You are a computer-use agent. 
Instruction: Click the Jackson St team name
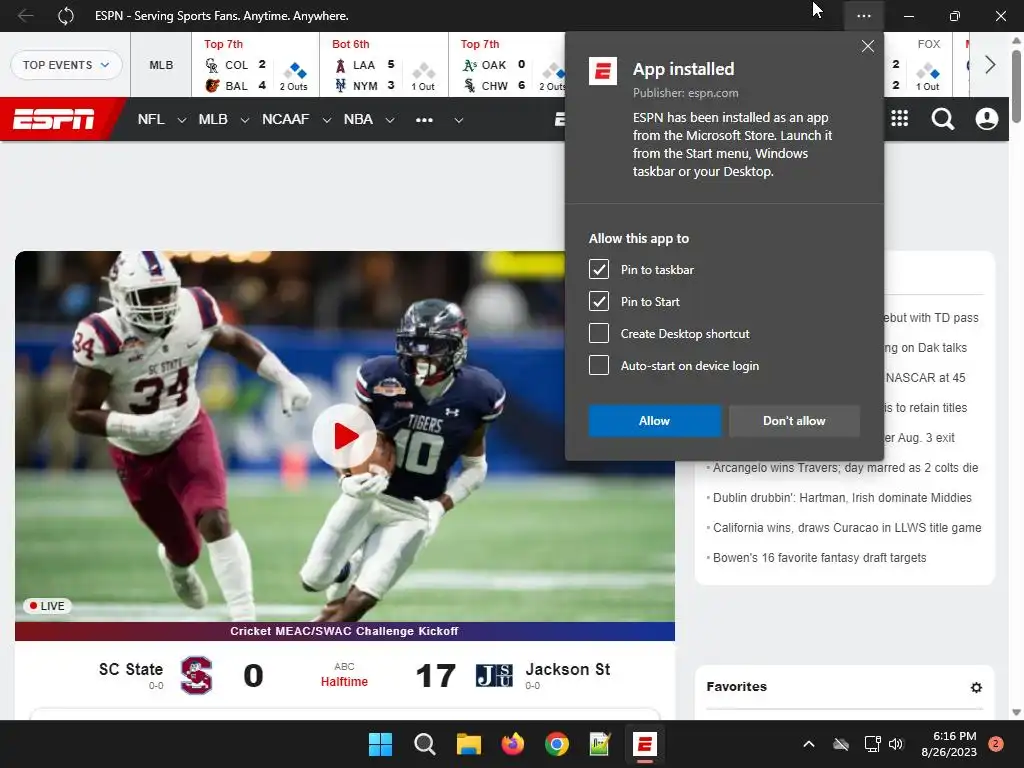click(568, 669)
